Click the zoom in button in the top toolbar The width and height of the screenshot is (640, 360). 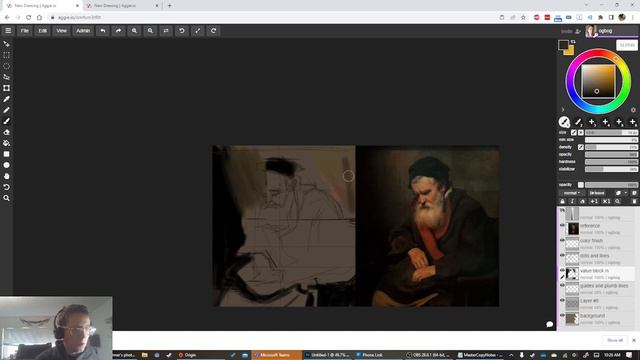(x=134, y=31)
